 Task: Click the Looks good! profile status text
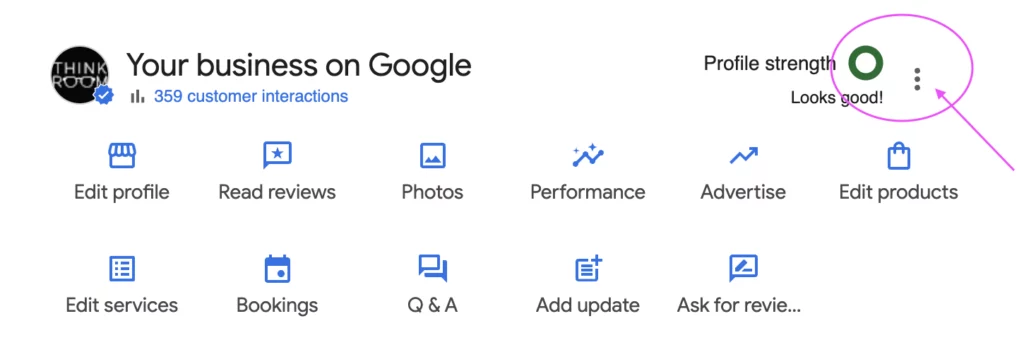(x=837, y=99)
